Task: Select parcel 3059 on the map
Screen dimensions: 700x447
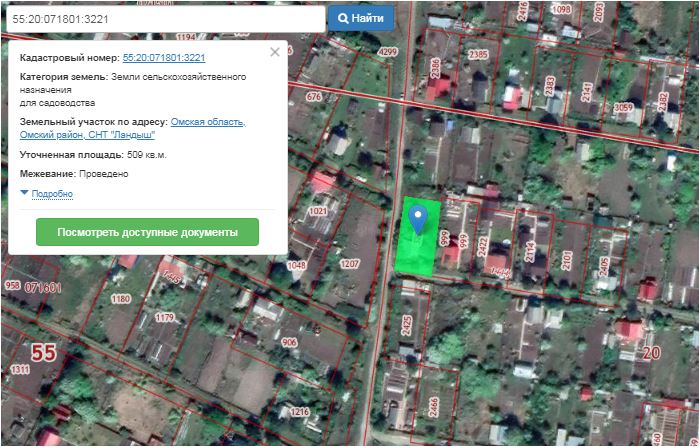Action: [x=624, y=107]
